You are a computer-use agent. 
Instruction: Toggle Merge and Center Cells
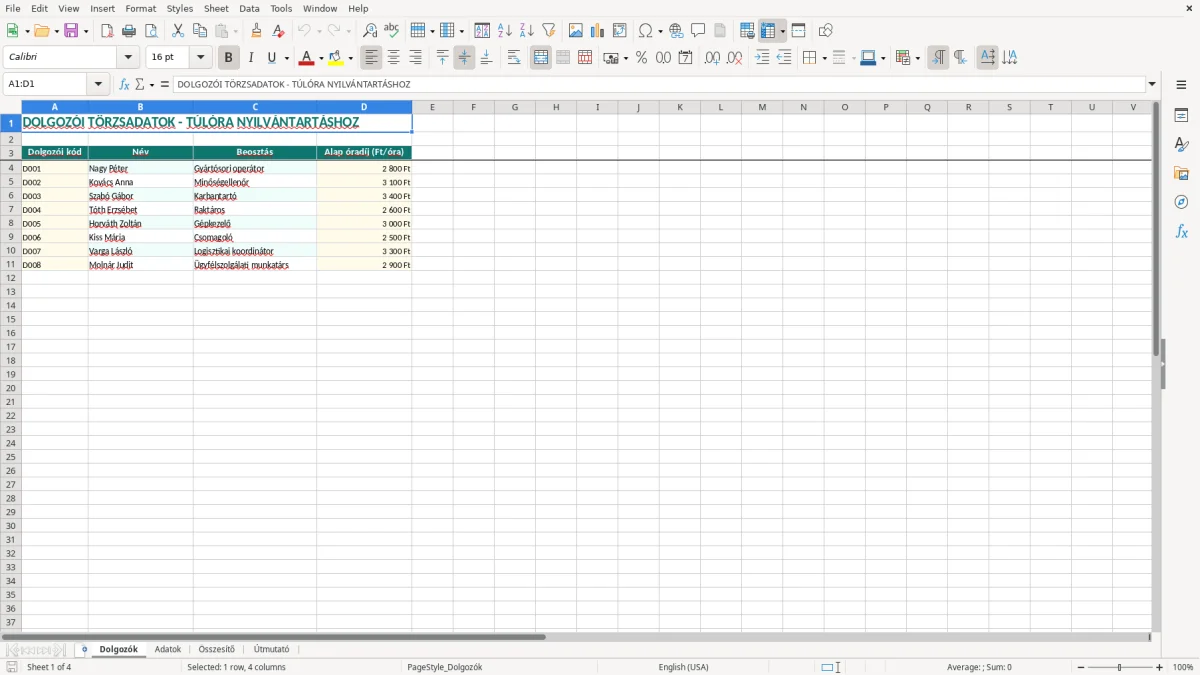click(541, 58)
